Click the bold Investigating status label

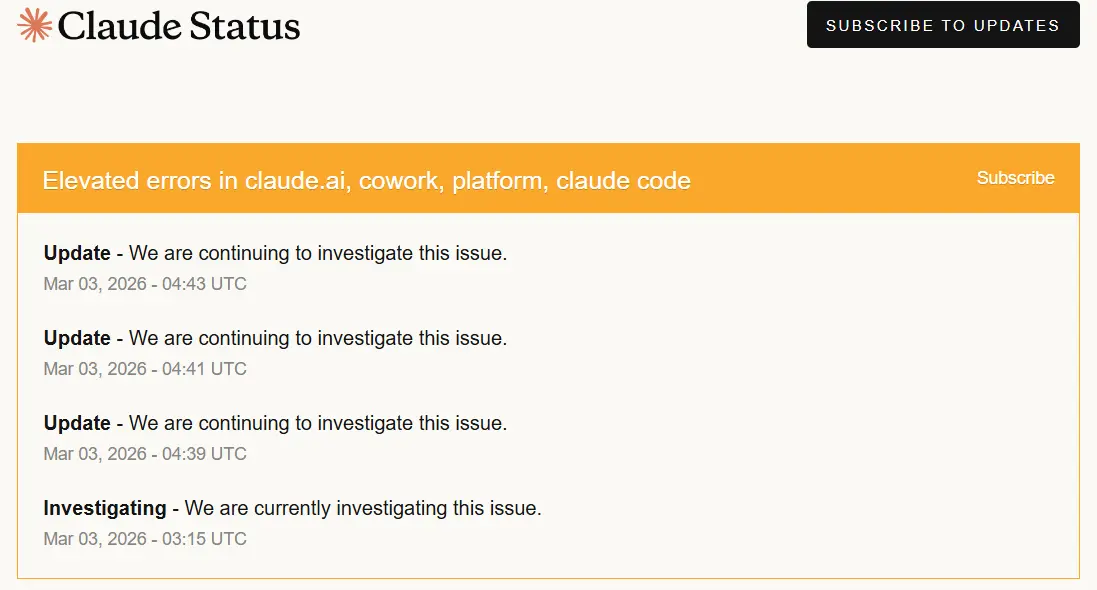(x=105, y=508)
